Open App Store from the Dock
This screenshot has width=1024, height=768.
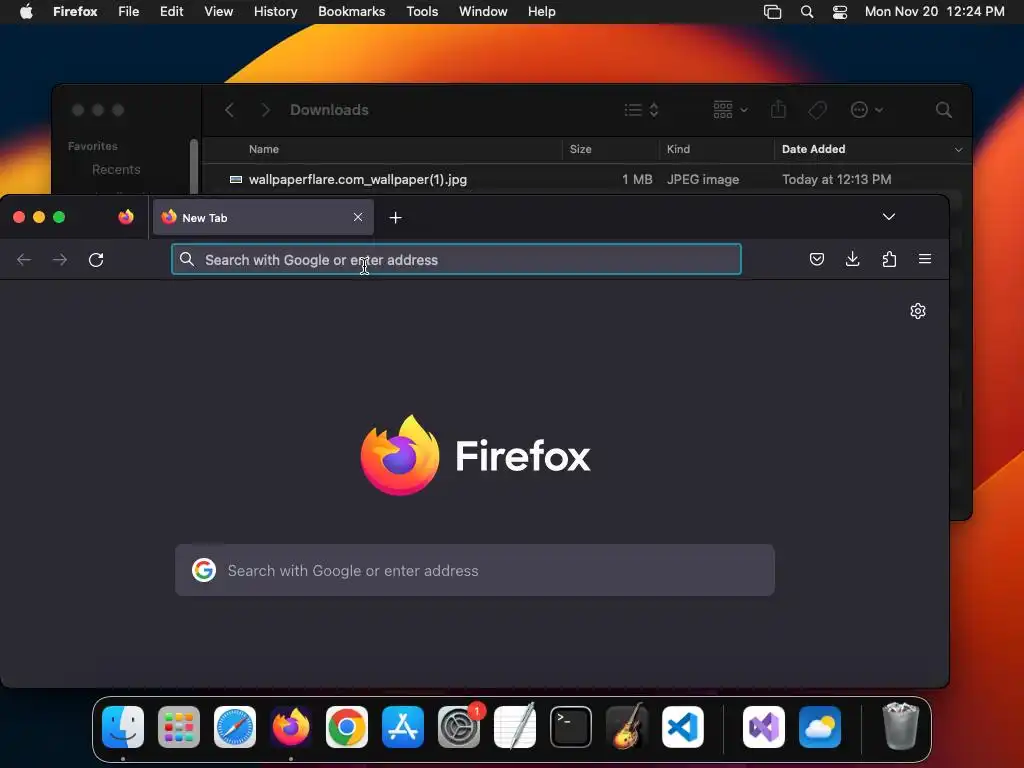click(x=403, y=727)
